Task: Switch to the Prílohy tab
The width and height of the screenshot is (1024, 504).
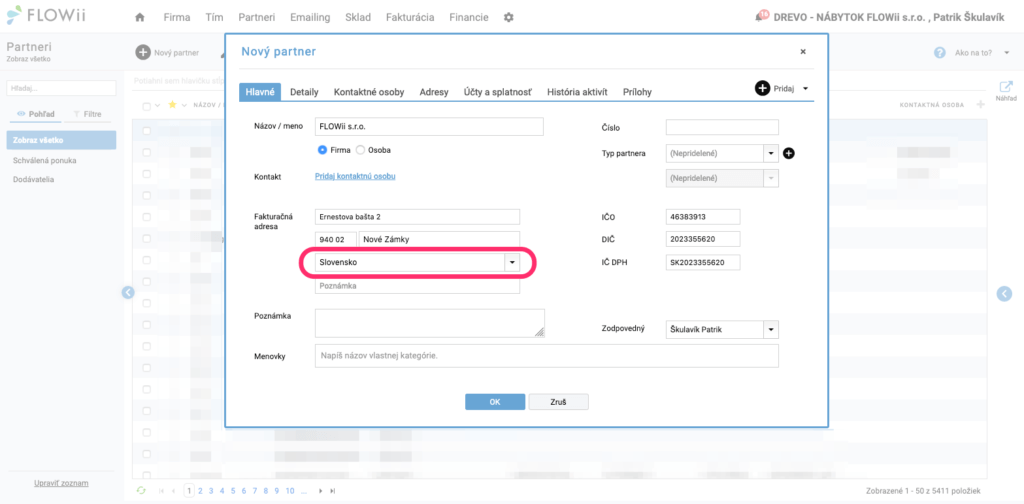Action: tap(637, 92)
